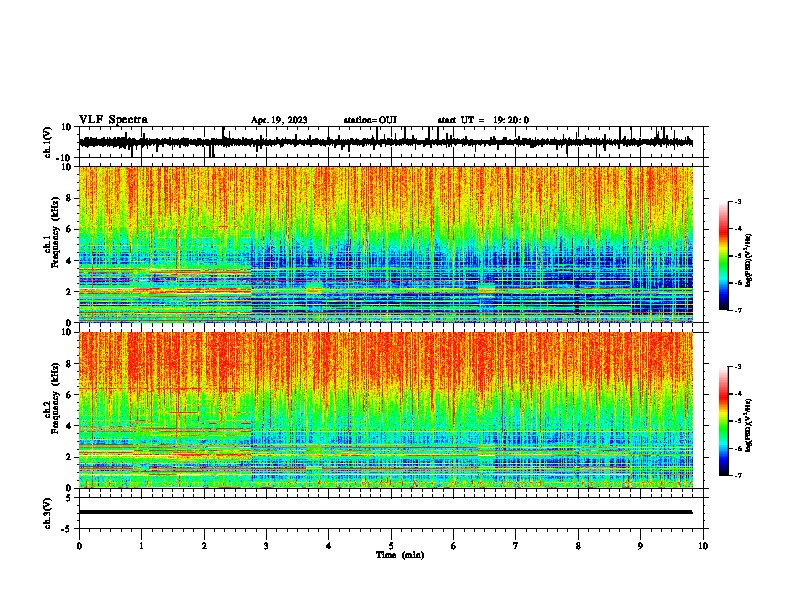Screen dimensions: 792x612
Task: Click the "8" kHz tick of ch.1 frequency axis
Action: [70, 198]
